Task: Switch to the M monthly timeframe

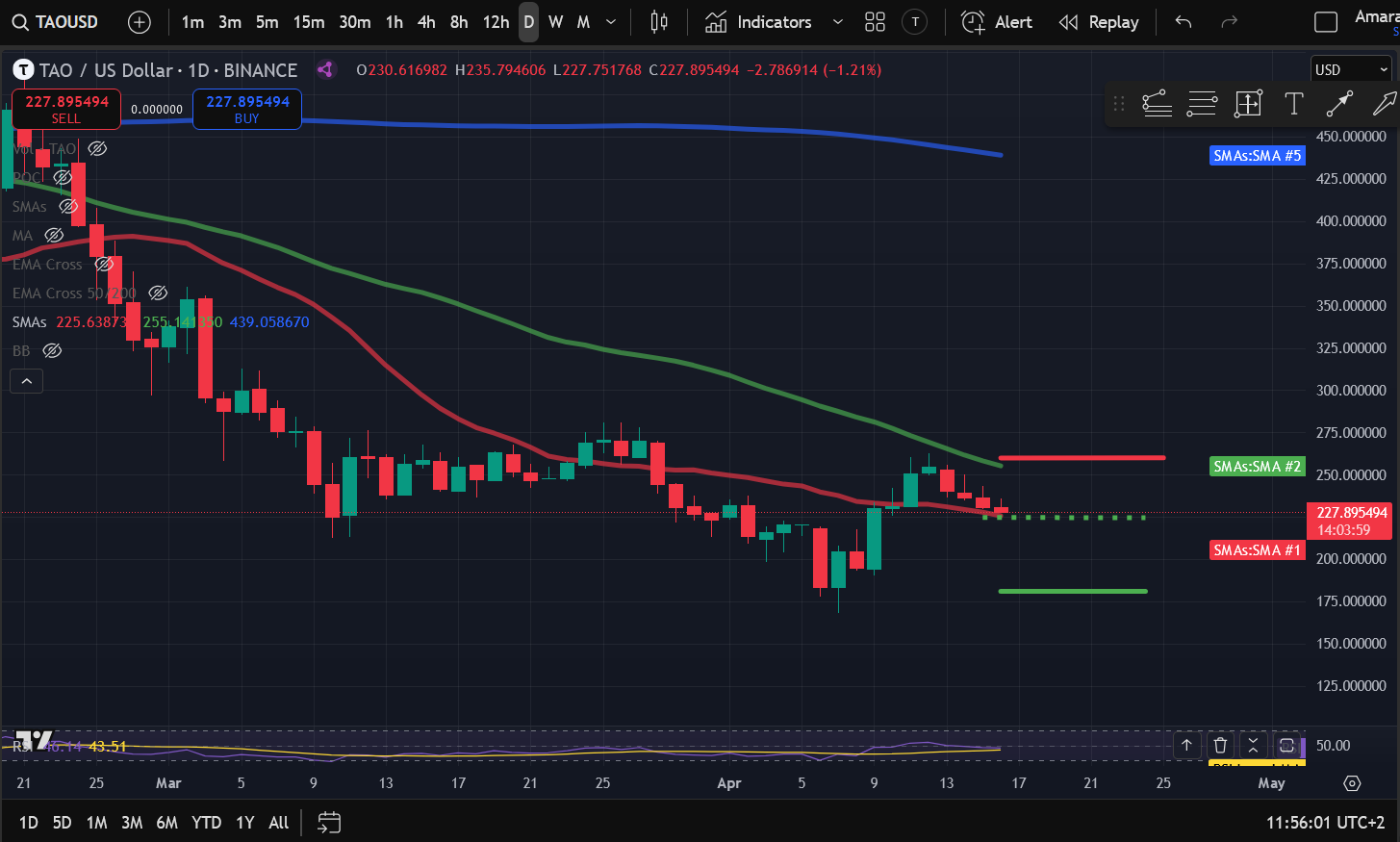Action: (583, 22)
